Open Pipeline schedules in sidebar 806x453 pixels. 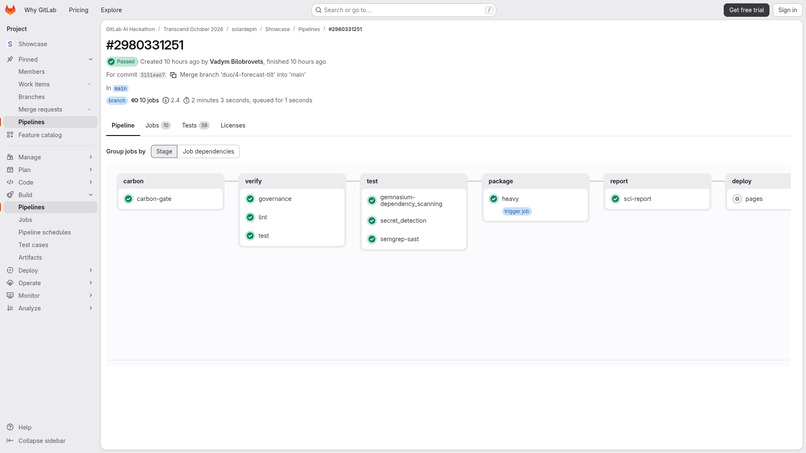(x=50, y=232)
